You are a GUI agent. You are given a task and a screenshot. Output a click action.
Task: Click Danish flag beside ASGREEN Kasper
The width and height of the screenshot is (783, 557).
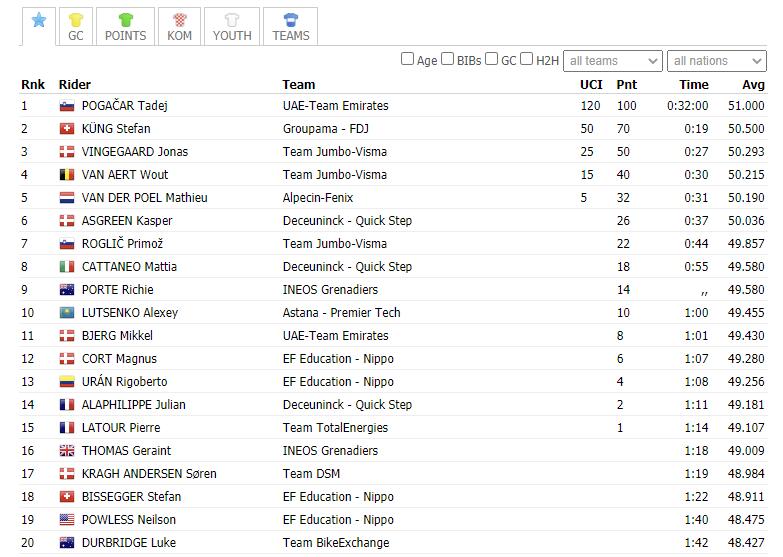point(67,221)
